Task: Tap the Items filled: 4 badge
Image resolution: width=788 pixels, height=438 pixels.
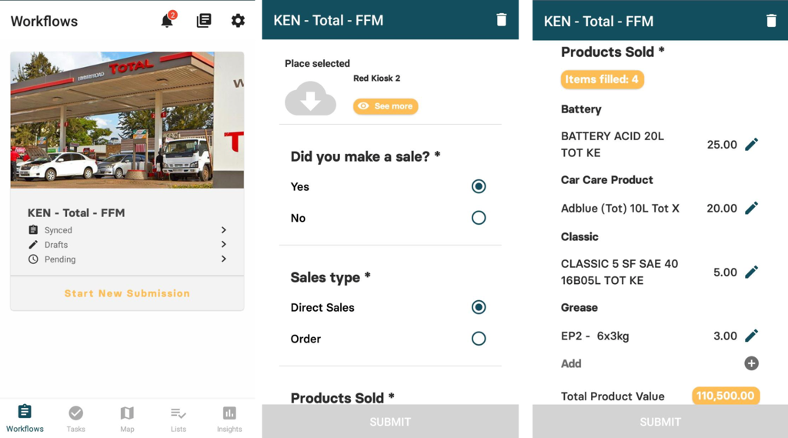Action: pos(602,79)
